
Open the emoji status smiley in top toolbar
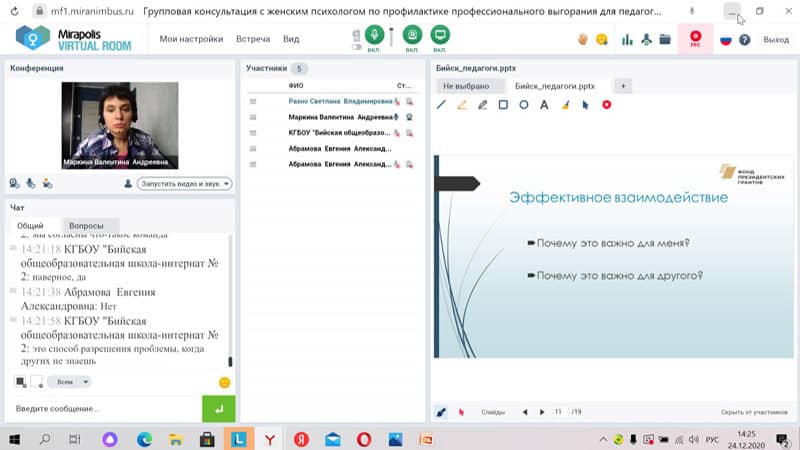tap(602, 39)
